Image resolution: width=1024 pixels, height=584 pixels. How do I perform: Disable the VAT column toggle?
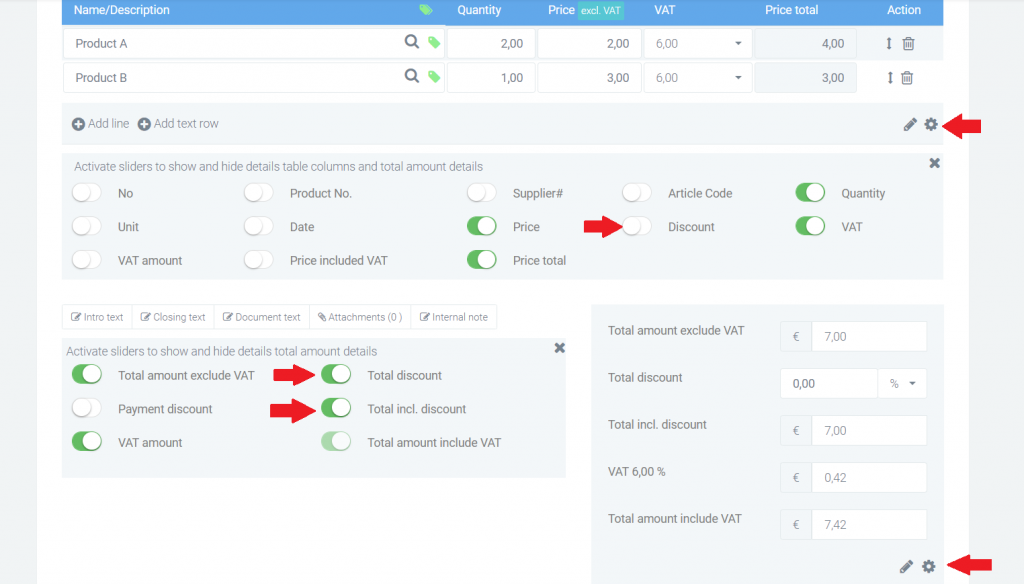[x=810, y=226]
